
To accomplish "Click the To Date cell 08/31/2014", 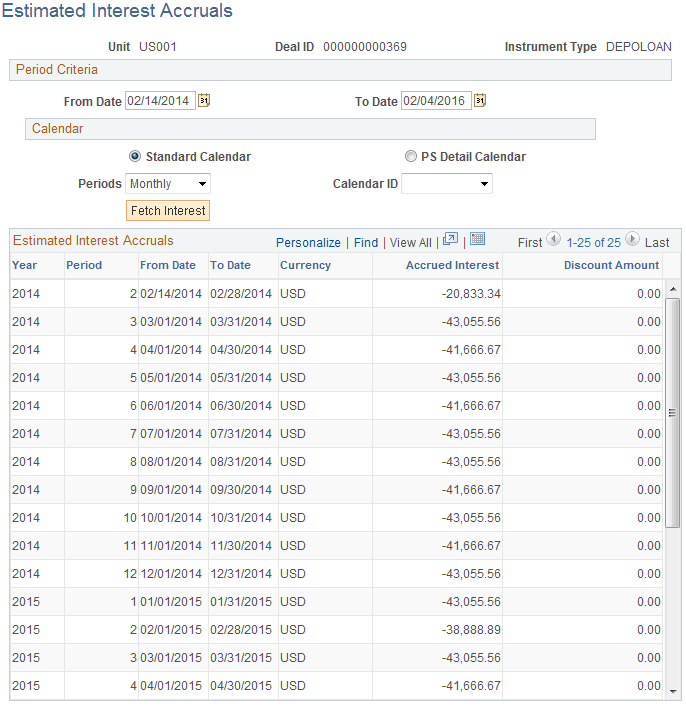I will pos(241,462).
